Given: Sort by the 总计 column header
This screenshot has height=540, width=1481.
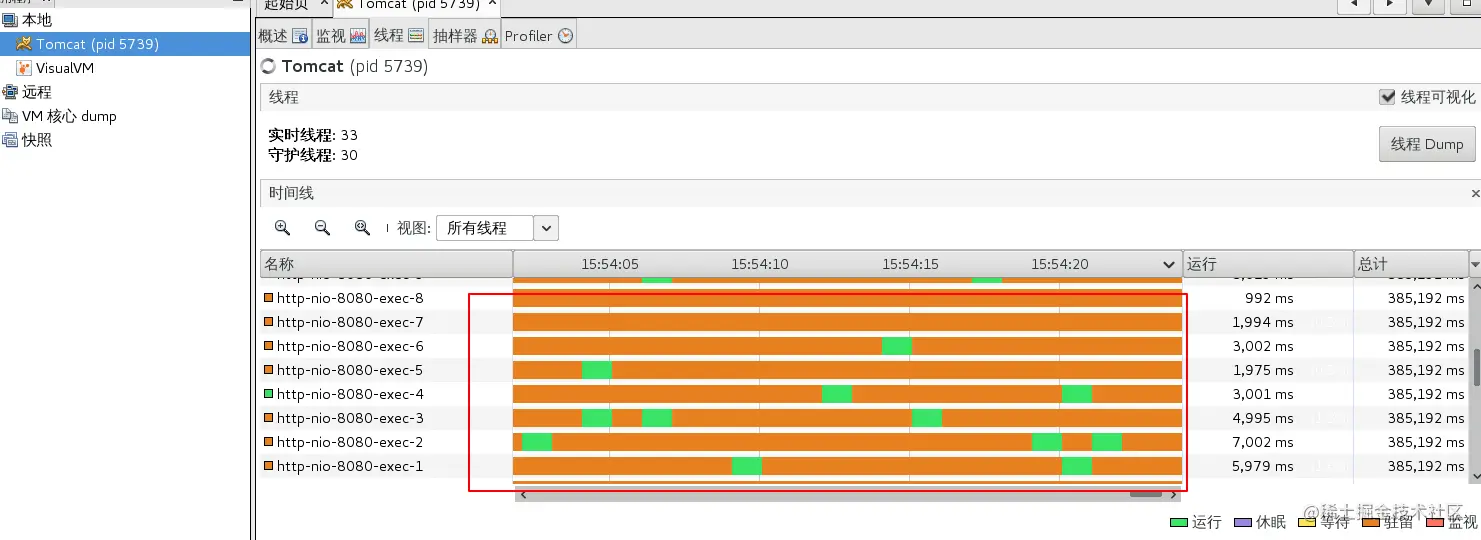Looking at the screenshot, I should coord(1411,264).
